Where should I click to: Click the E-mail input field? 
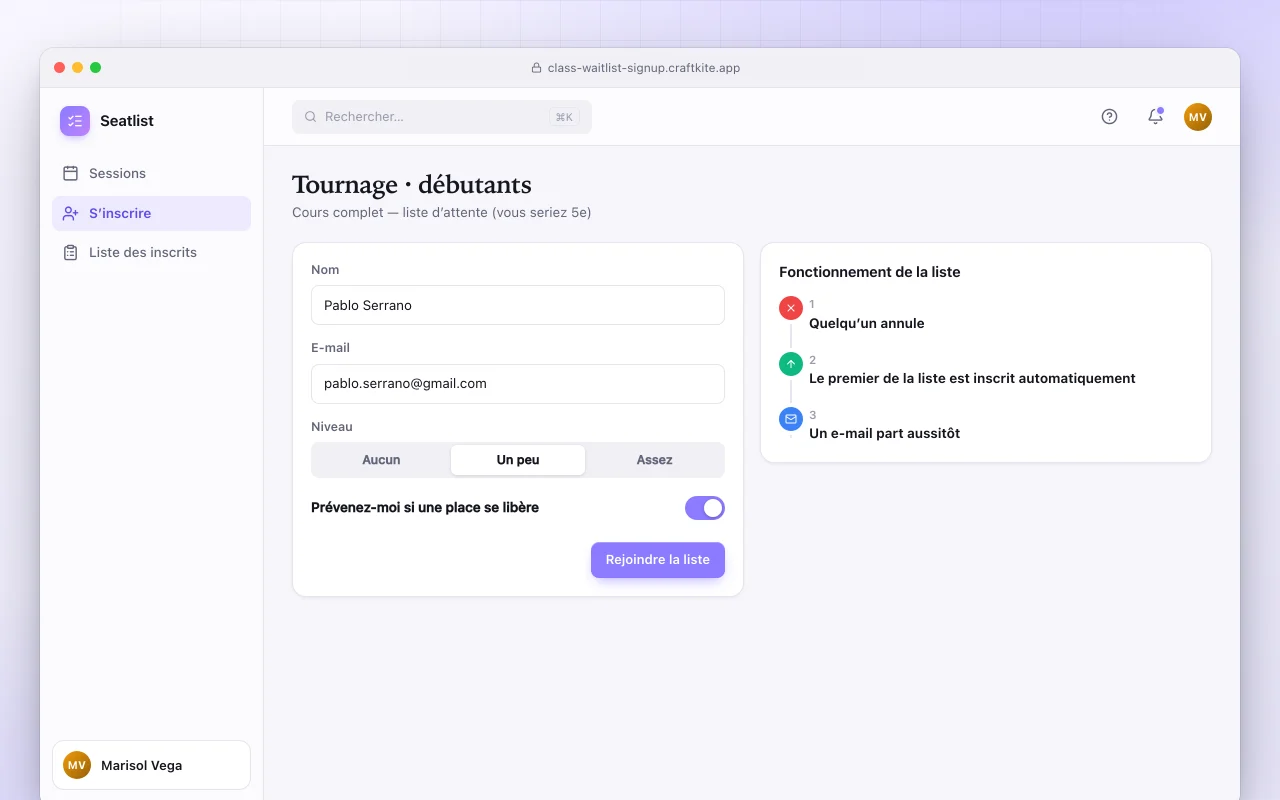click(518, 384)
